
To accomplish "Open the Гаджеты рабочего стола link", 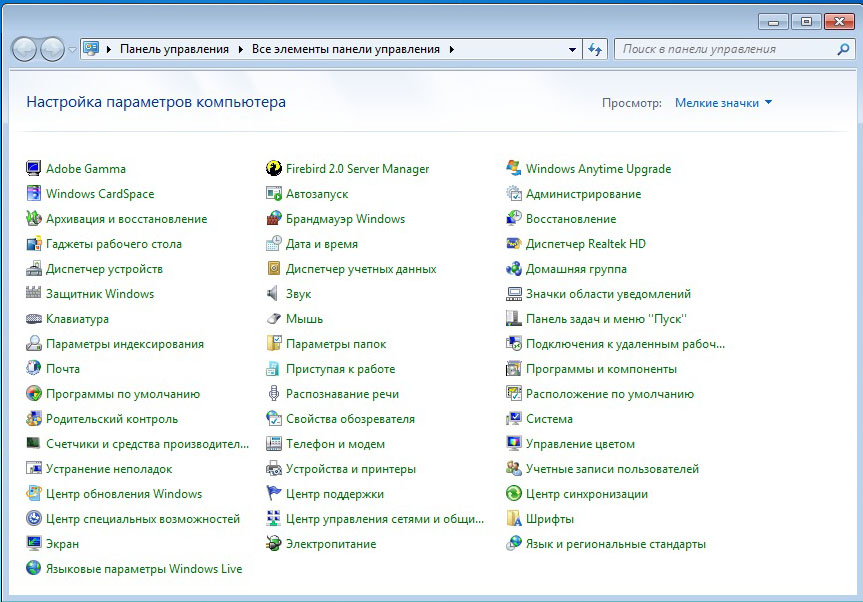I will 114,244.
